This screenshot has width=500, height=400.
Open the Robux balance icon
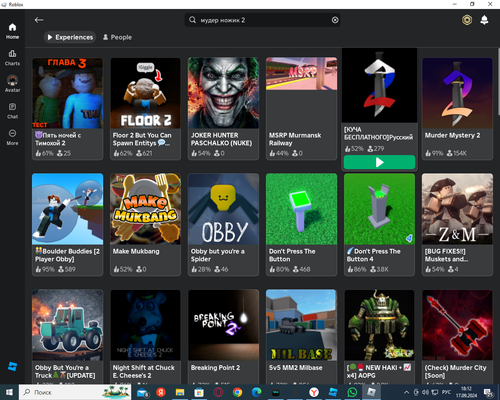point(467,20)
